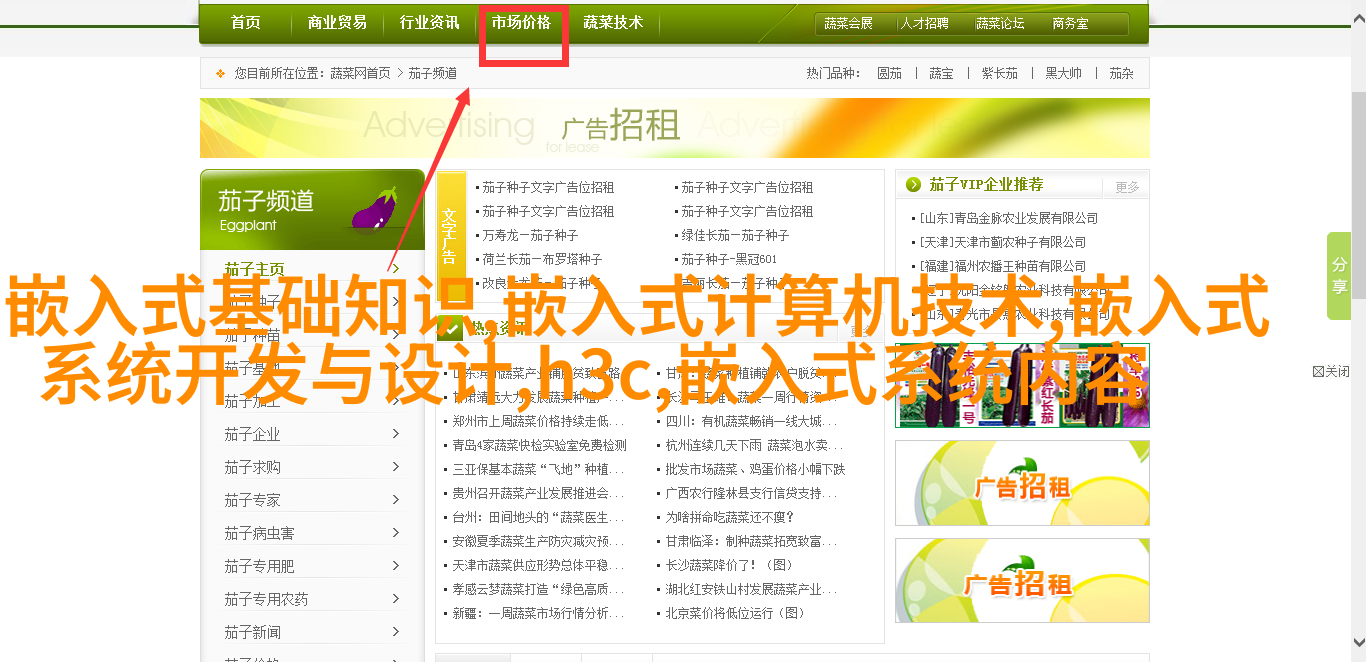Expand the 茄子求购 sidebar chevron
Image resolution: width=1366 pixels, height=662 pixels.
[396, 466]
